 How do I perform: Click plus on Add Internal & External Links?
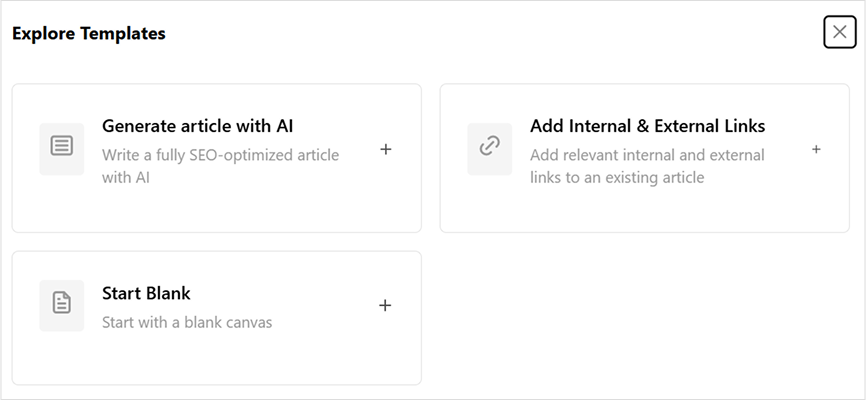(x=816, y=149)
